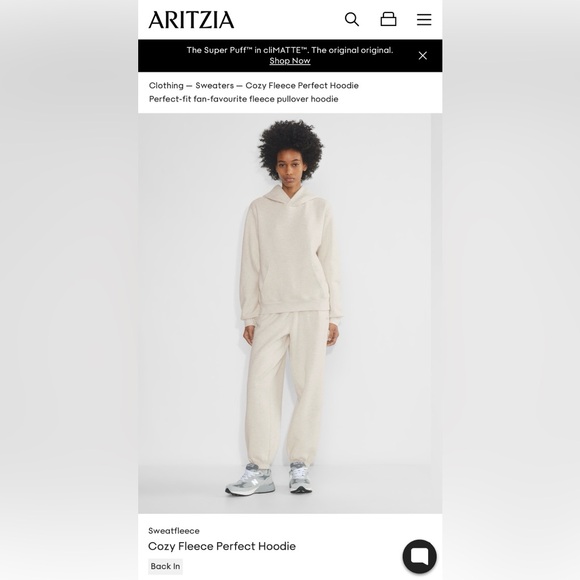Follow the Shop Now link
The image size is (580, 580).
290,61
